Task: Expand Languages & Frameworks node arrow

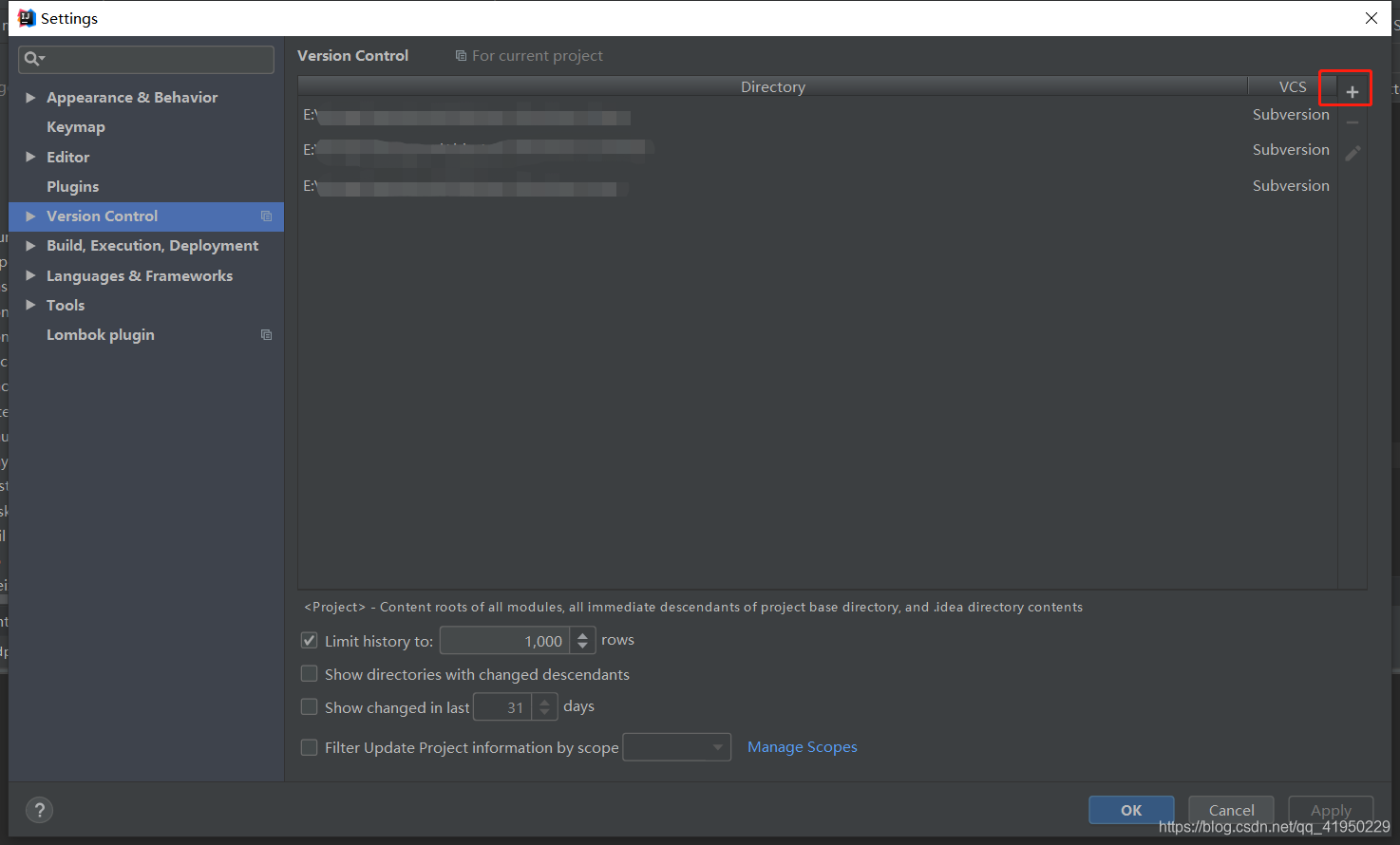Action: point(30,275)
